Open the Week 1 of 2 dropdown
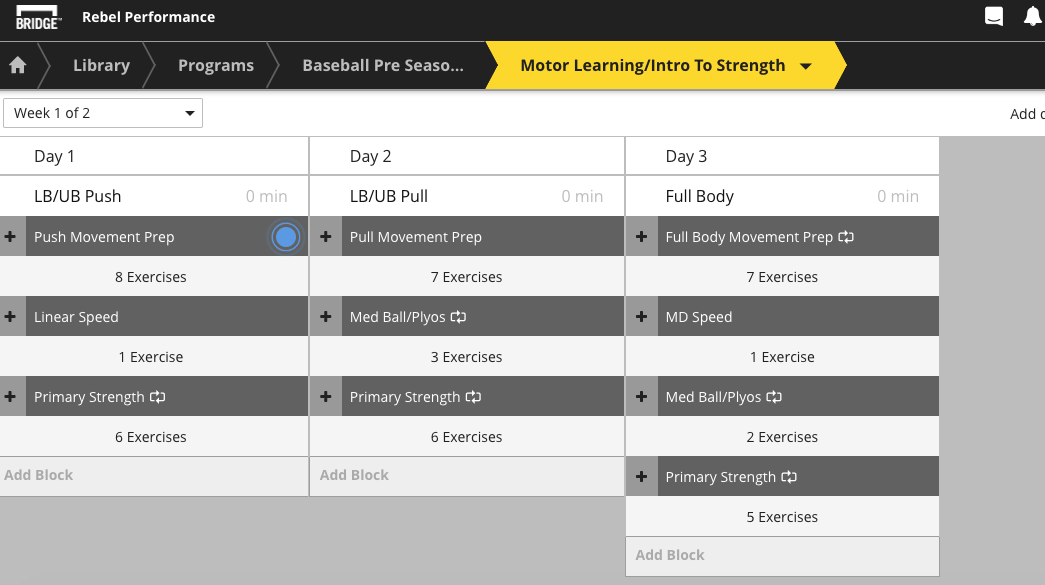 103,113
